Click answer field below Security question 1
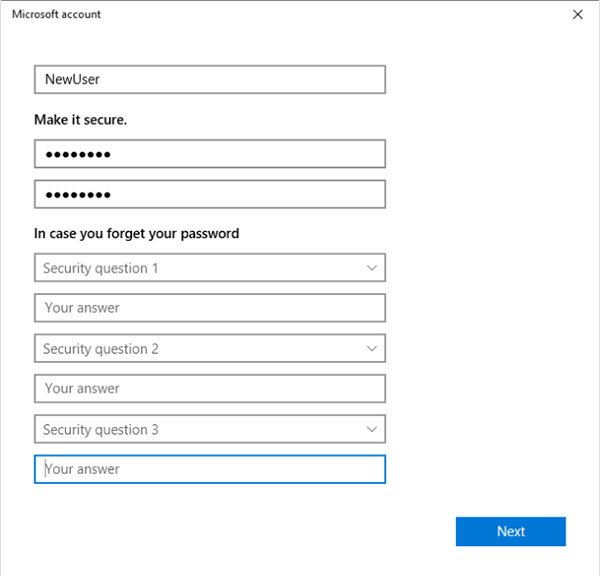The height and width of the screenshot is (576, 600). (x=210, y=308)
